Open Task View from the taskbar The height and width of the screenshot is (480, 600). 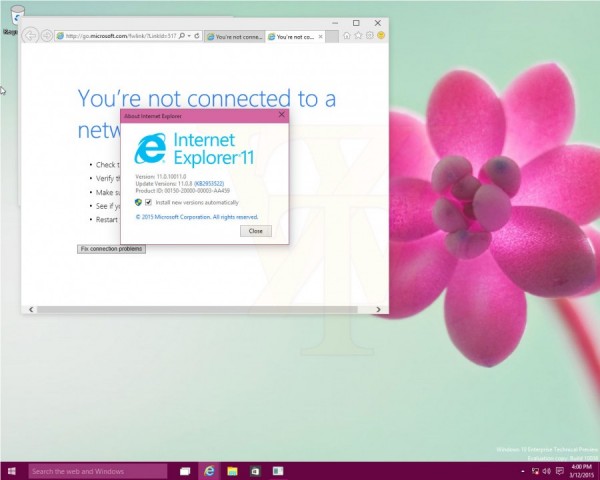185,471
